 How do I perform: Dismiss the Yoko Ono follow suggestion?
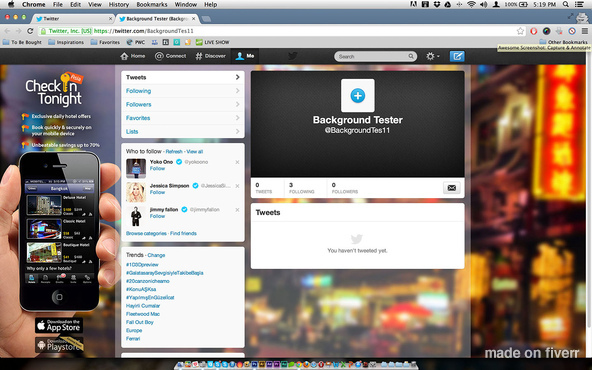[x=237, y=162]
